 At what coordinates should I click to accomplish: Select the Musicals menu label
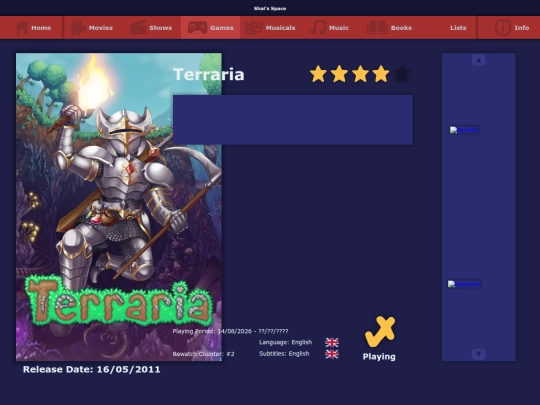pos(280,28)
